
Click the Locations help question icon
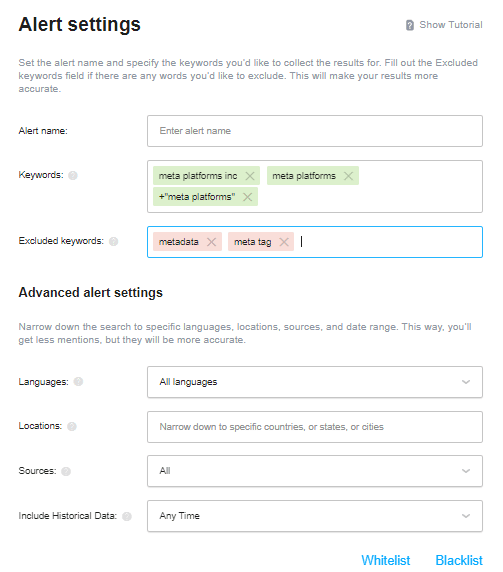[72, 426]
